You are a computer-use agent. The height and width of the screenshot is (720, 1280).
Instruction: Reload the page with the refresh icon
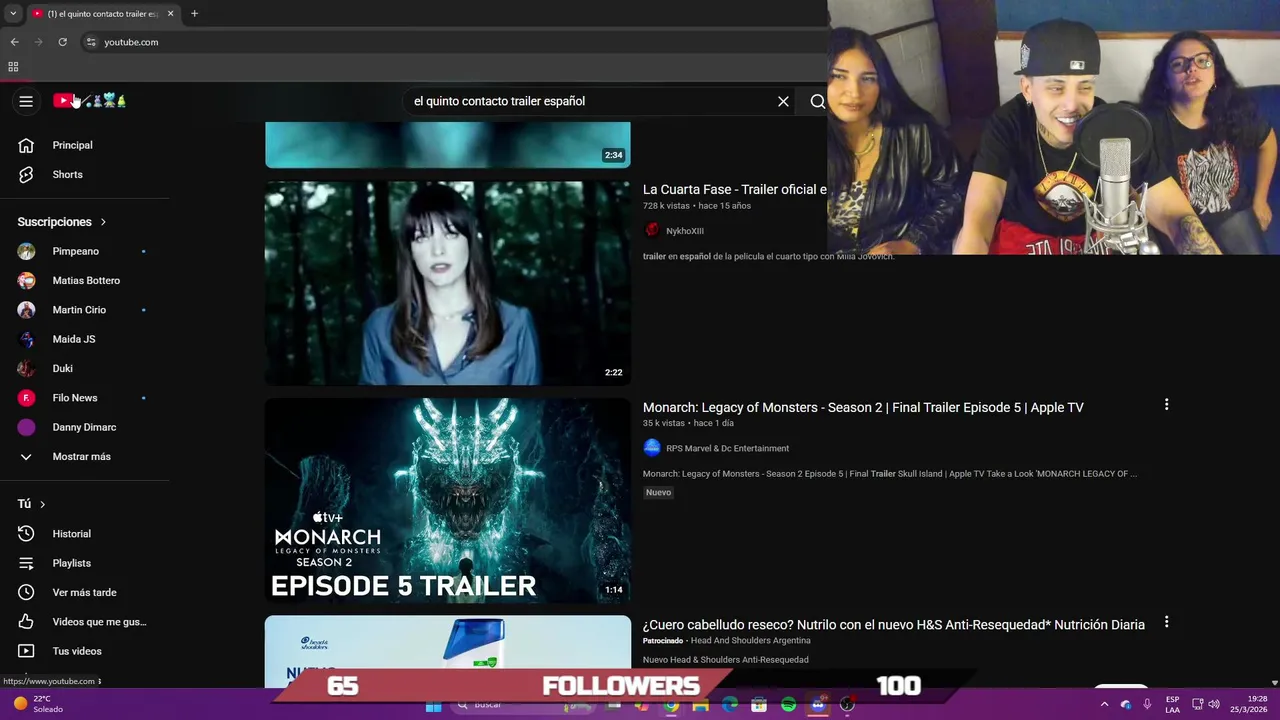pyautogui.click(x=62, y=42)
